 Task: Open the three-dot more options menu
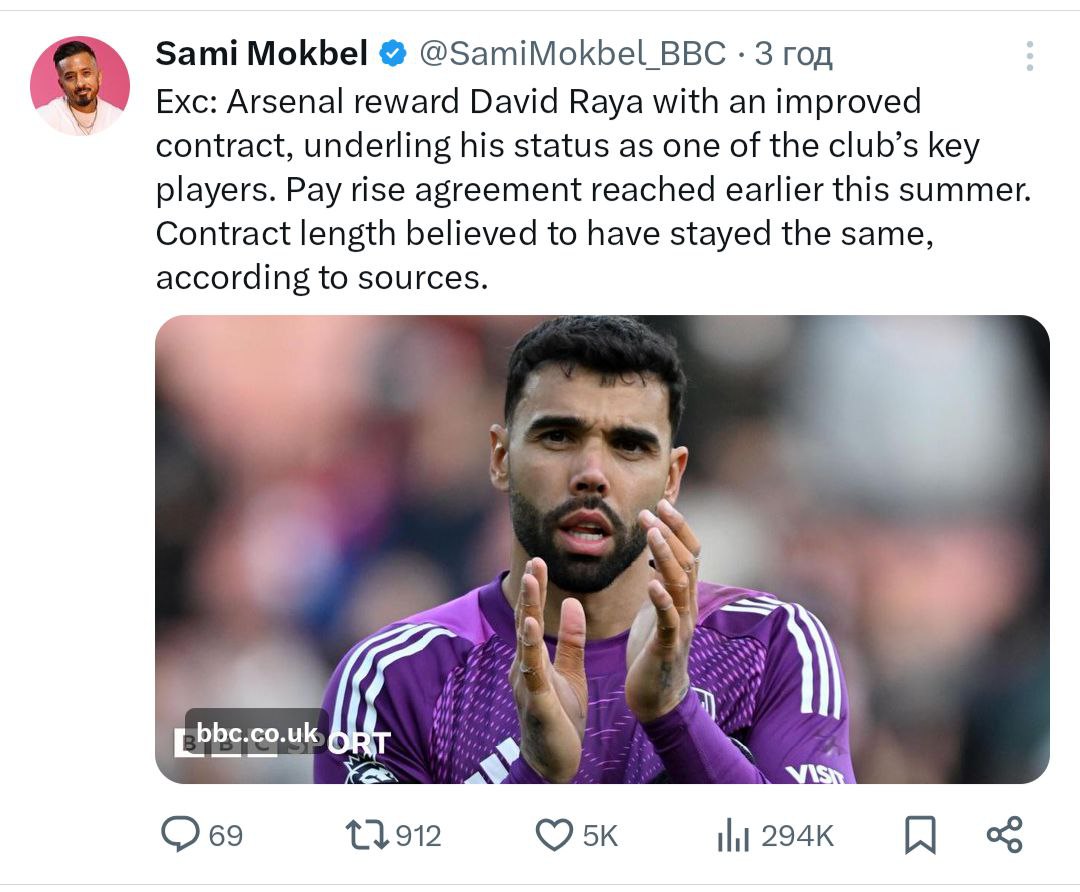(x=1029, y=56)
